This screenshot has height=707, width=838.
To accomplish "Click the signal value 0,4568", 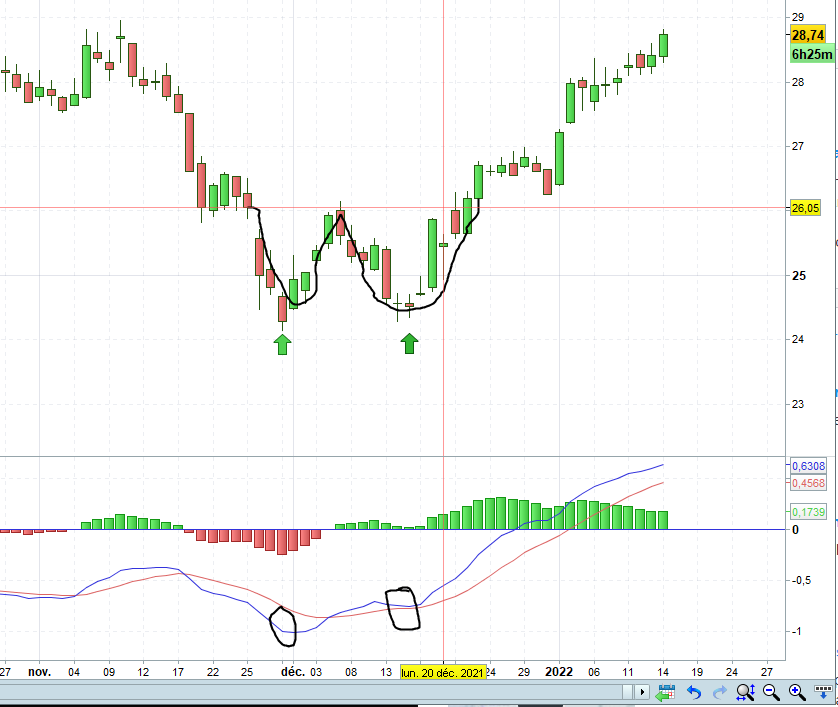I will click(x=808, y=483).
